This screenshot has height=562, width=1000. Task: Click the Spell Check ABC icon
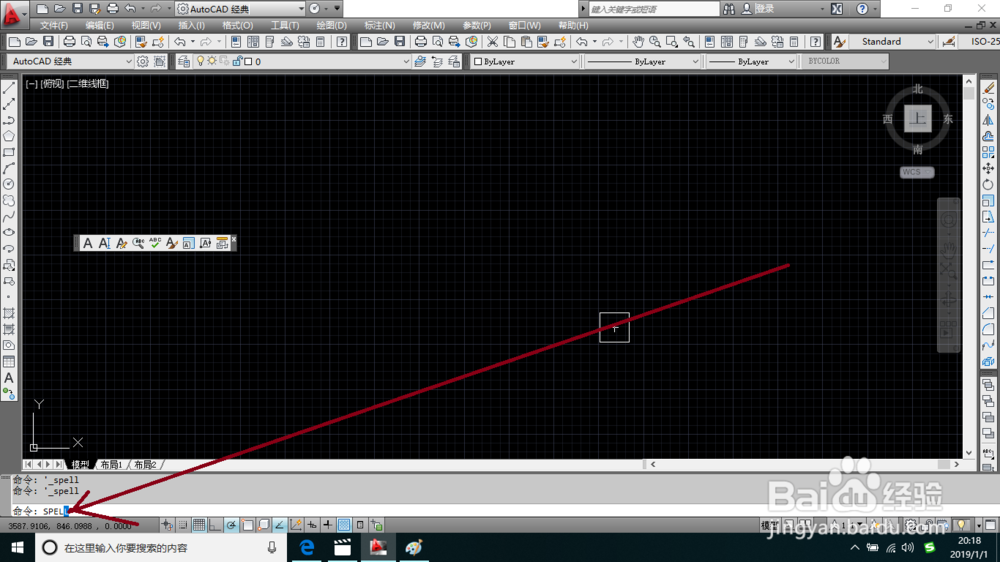coord(155,243)
